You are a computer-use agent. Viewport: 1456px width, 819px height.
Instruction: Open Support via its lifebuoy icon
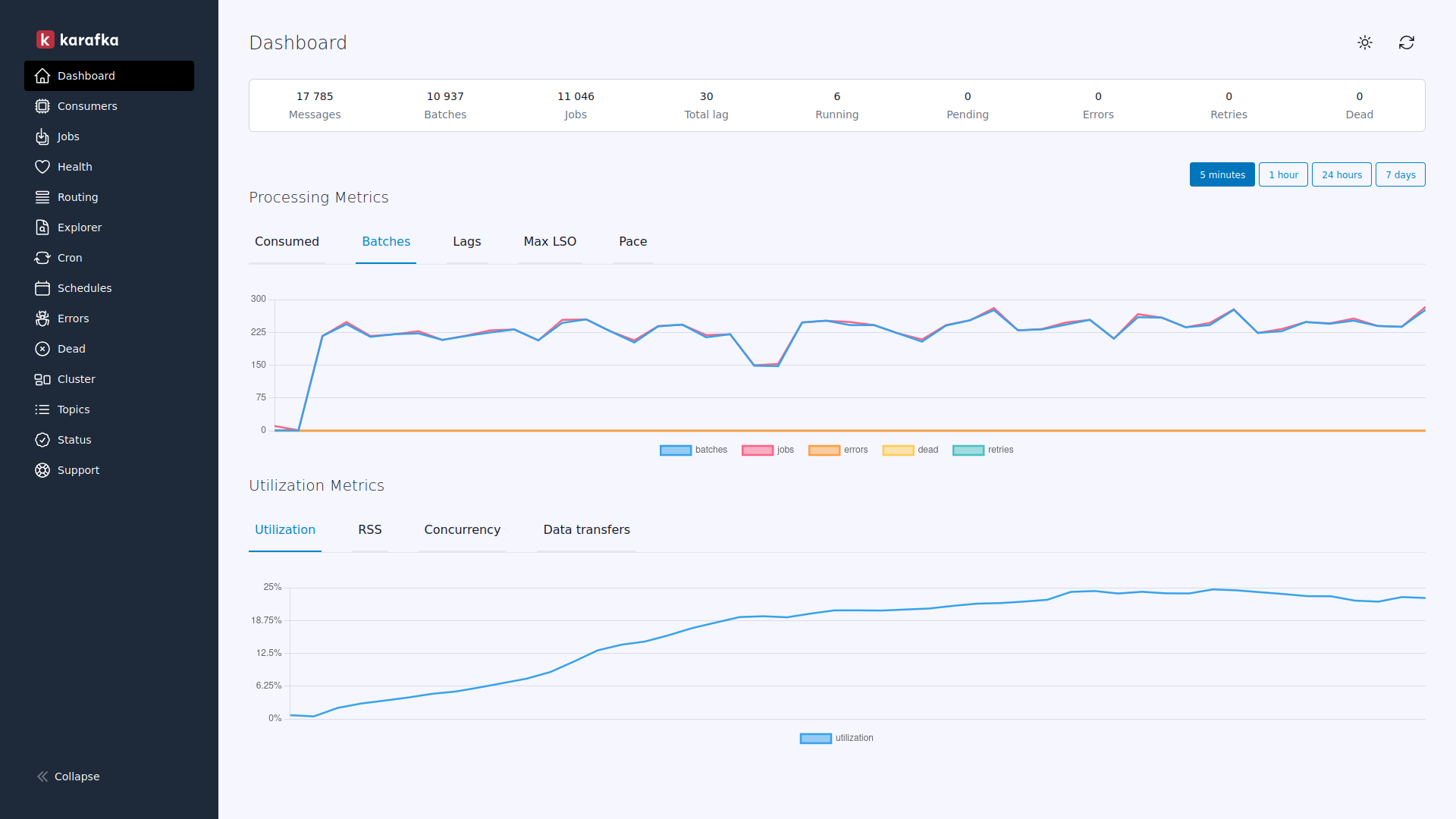42,470
